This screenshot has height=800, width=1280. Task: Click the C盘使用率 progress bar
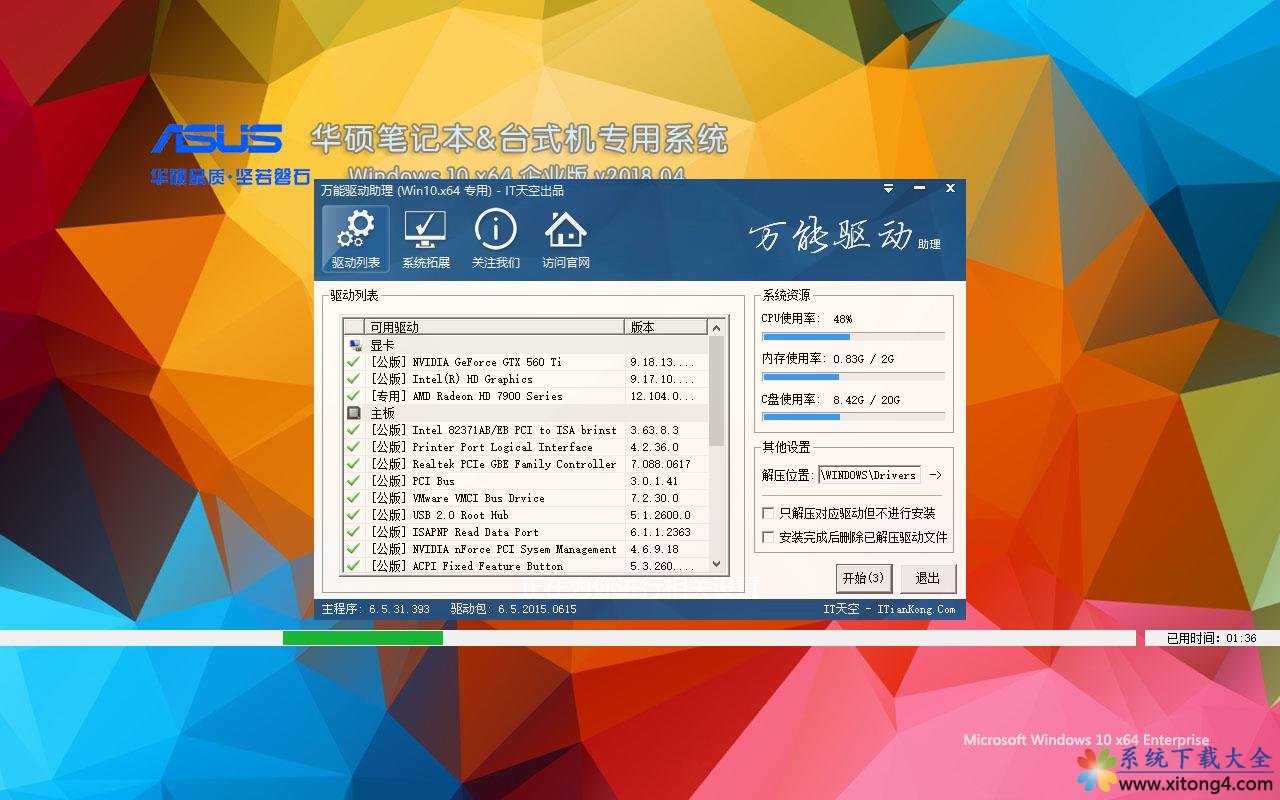coord(853,417)
